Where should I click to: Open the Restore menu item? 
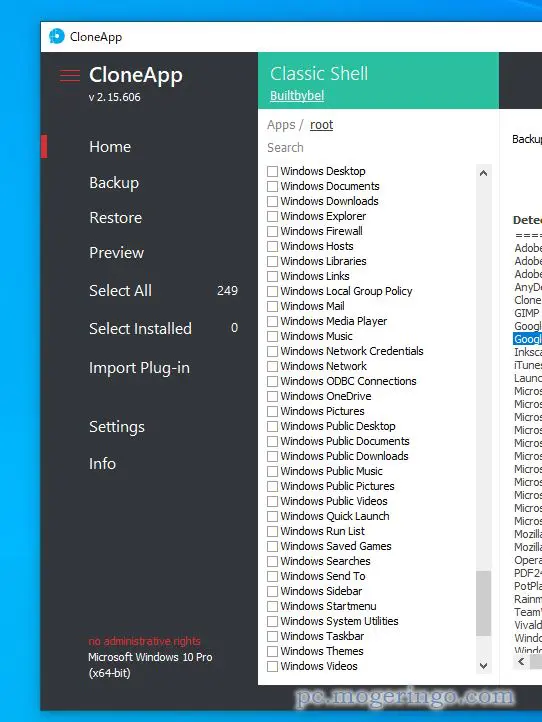point(116,217)
